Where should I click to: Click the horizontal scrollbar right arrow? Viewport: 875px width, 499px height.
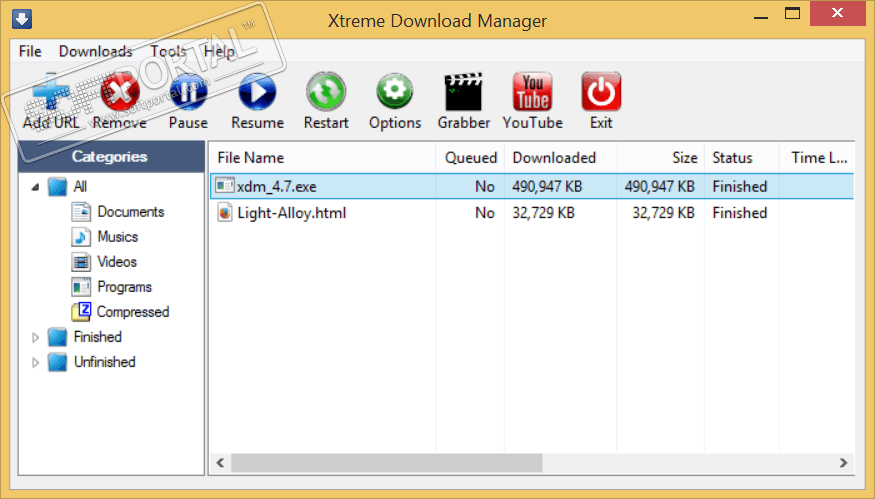(x=843, y=463)
